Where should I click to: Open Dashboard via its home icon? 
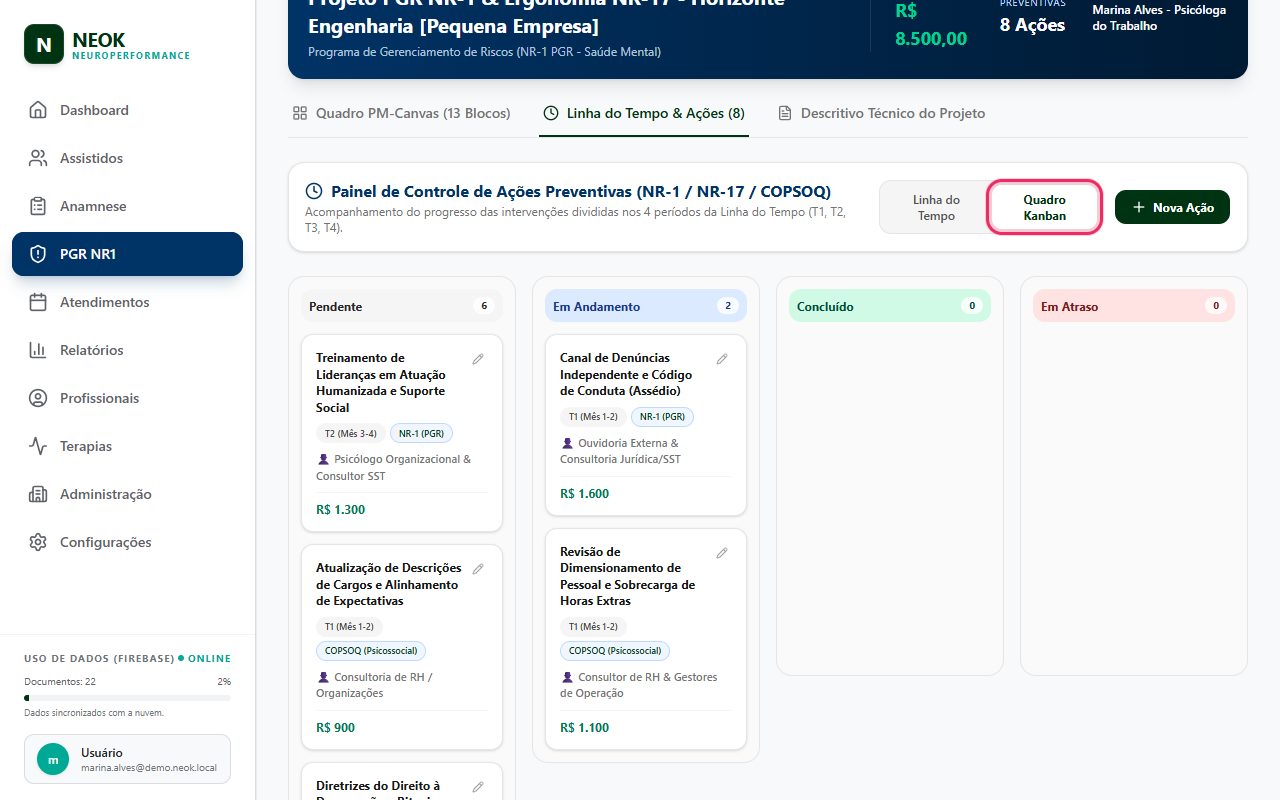[38, 110]
